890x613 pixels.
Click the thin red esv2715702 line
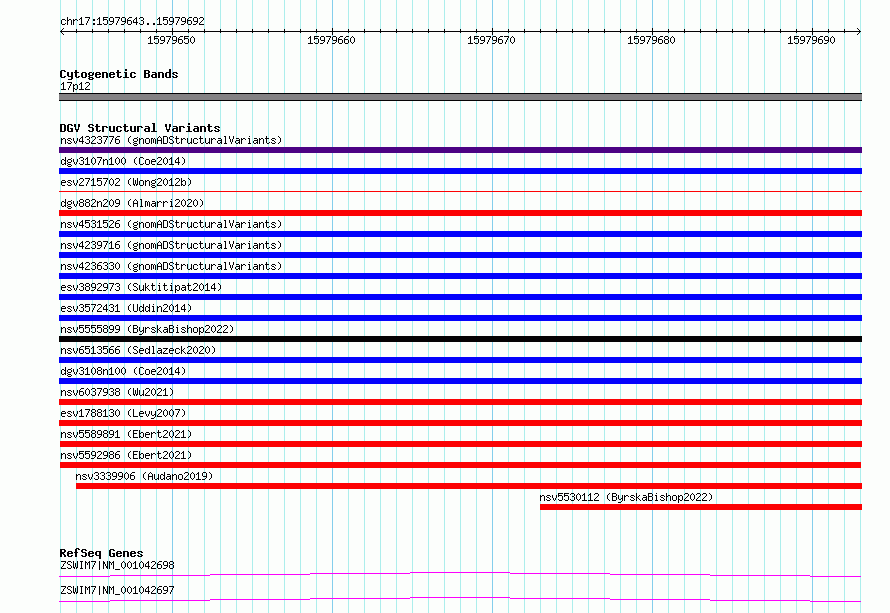pyautogui.click(x=460, y=192)
